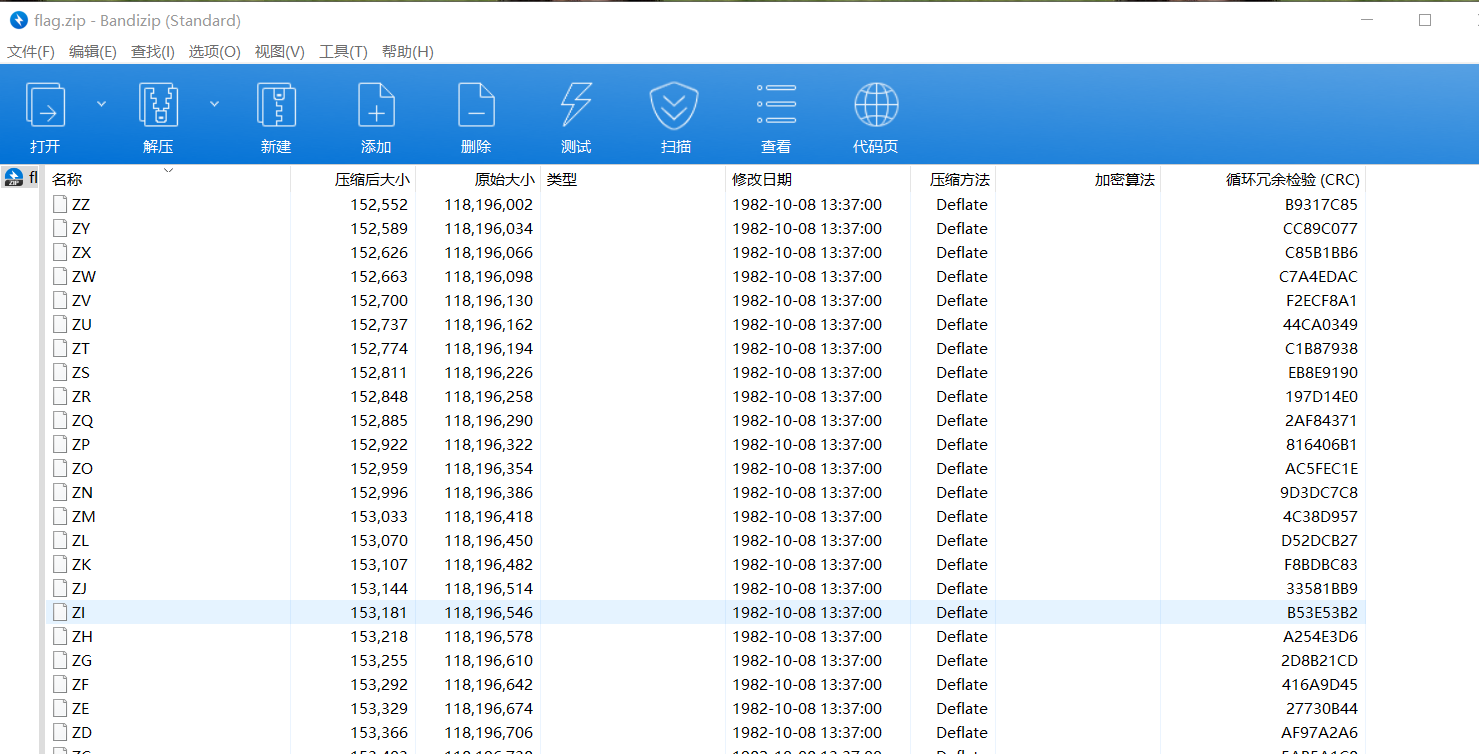
Task: Click the CRC value CC89C077
Action: 1320,229
